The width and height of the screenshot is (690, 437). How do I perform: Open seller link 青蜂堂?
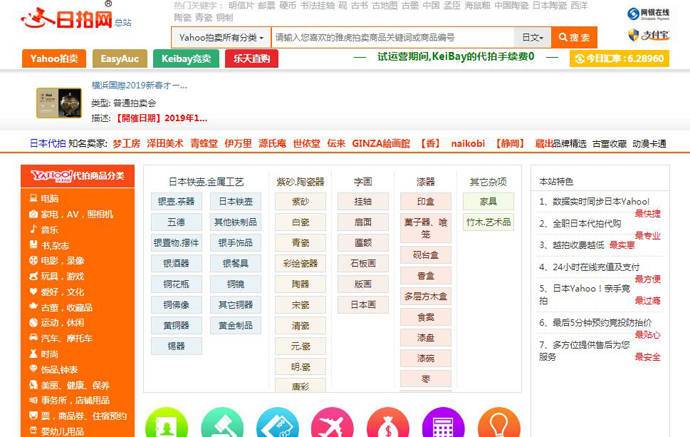(x=204, y=143)
